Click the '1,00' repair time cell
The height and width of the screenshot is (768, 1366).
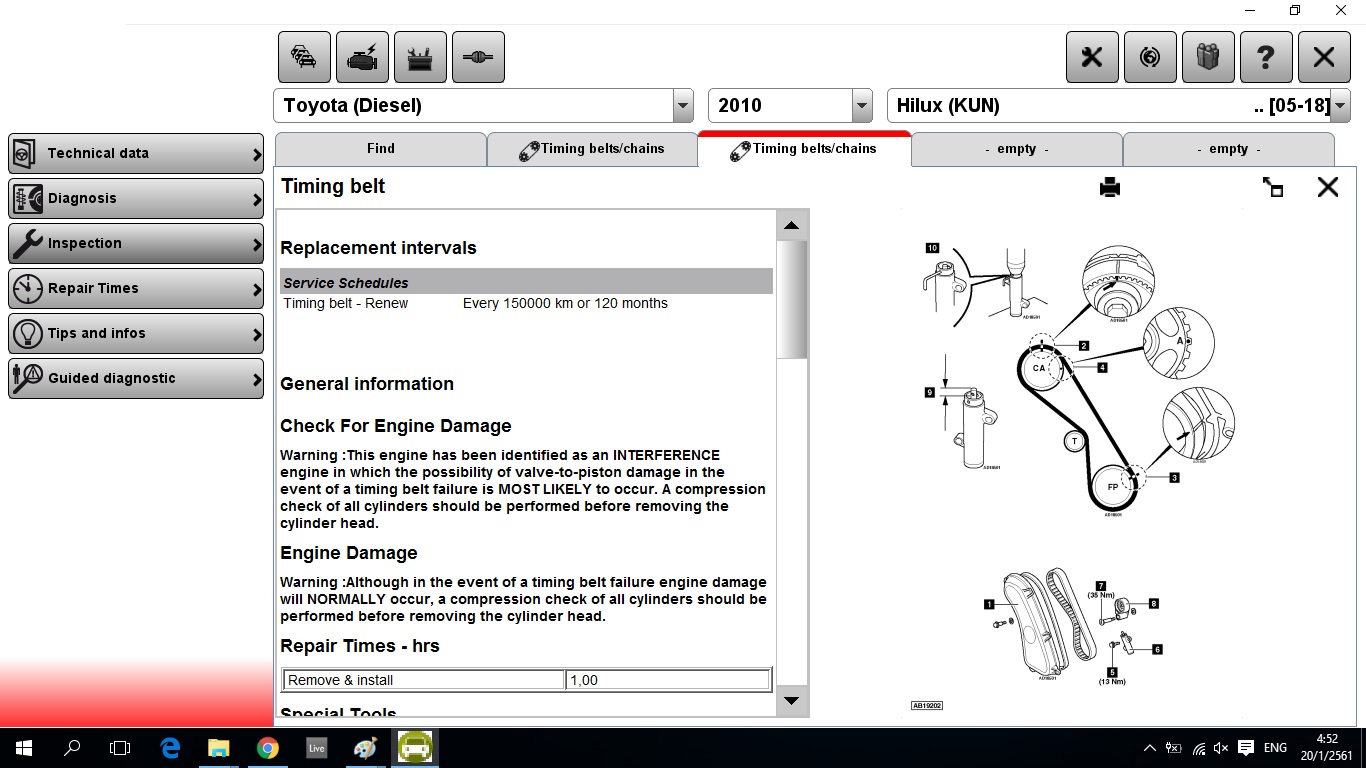[x=667, y=680]
